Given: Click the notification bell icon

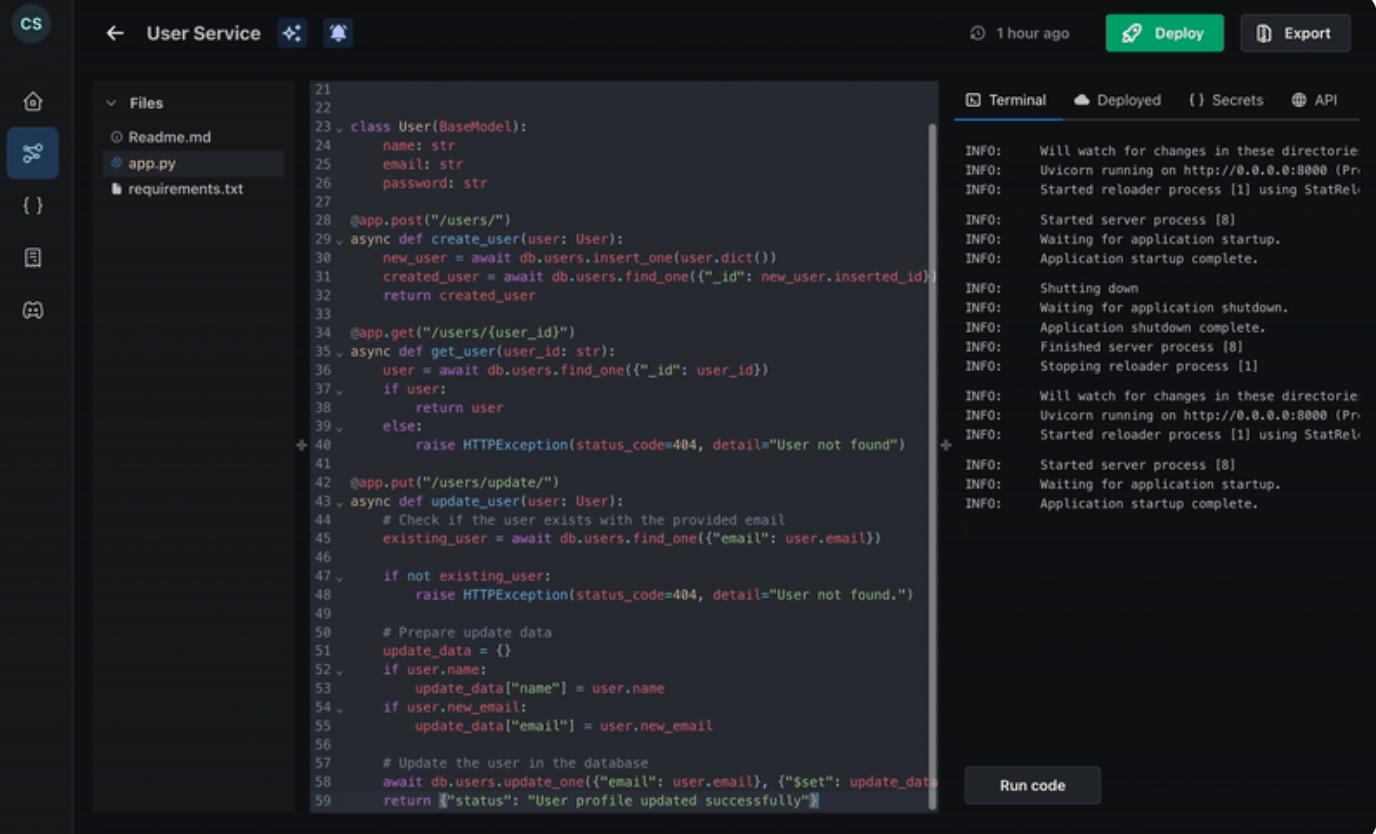Looking at the screenshot, I should [x=338, y=33].
